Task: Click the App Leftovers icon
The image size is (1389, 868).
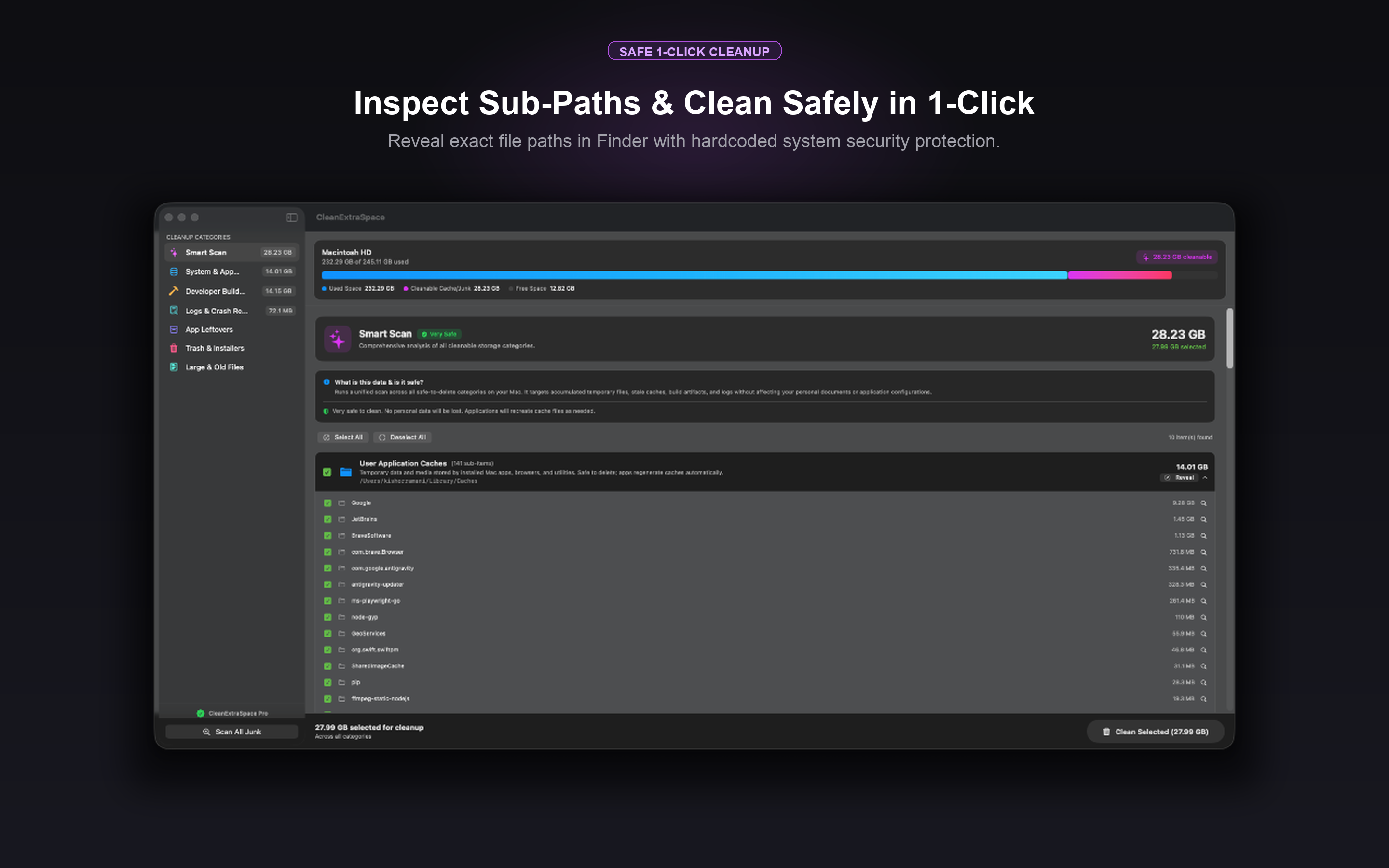Action: pyautogui.click(x=174, y=329)
